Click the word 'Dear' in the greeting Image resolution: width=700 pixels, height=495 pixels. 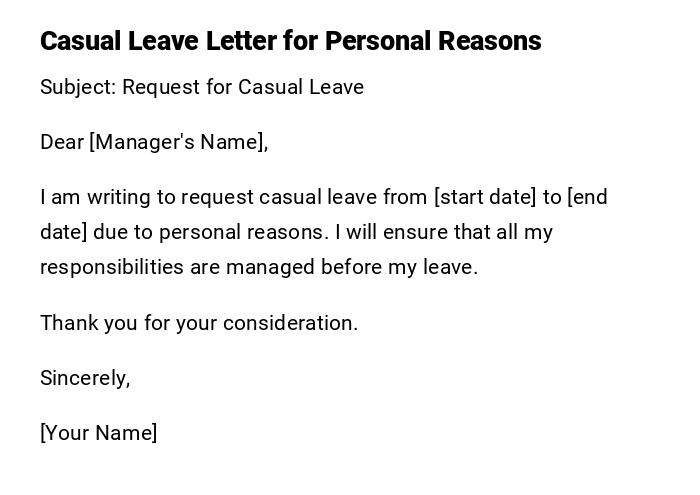tap(62, 142)
